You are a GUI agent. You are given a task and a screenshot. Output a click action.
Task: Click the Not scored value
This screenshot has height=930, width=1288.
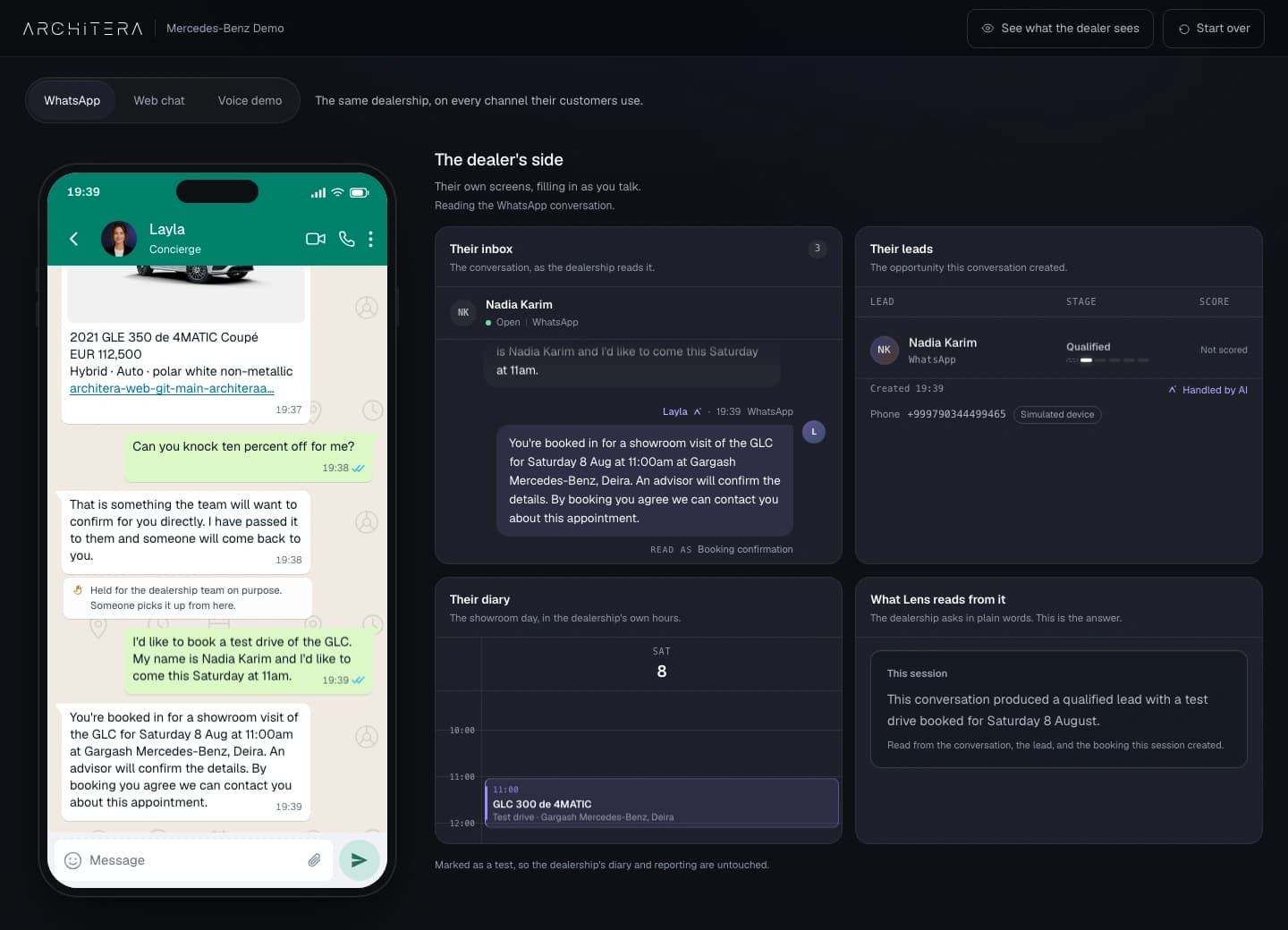[x=1224, y=350]
